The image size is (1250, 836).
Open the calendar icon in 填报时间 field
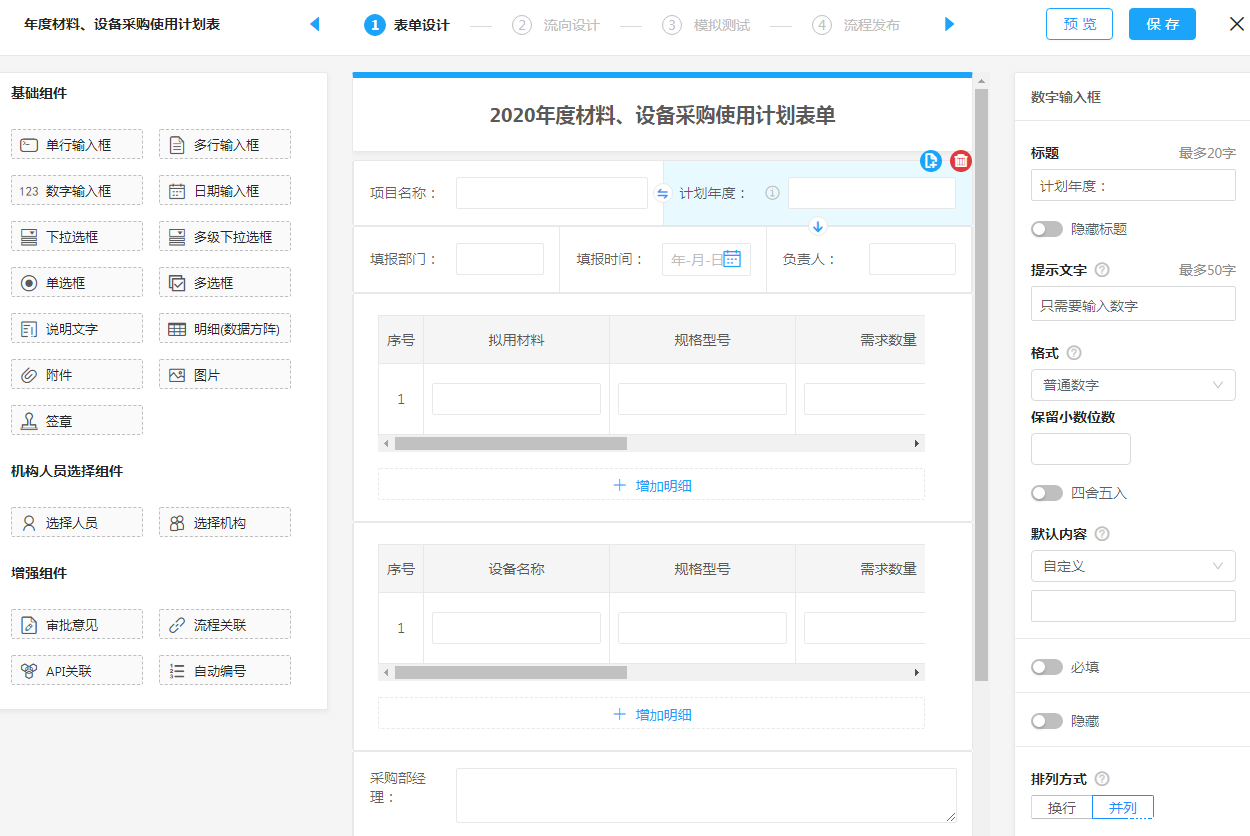click(732, 259)
